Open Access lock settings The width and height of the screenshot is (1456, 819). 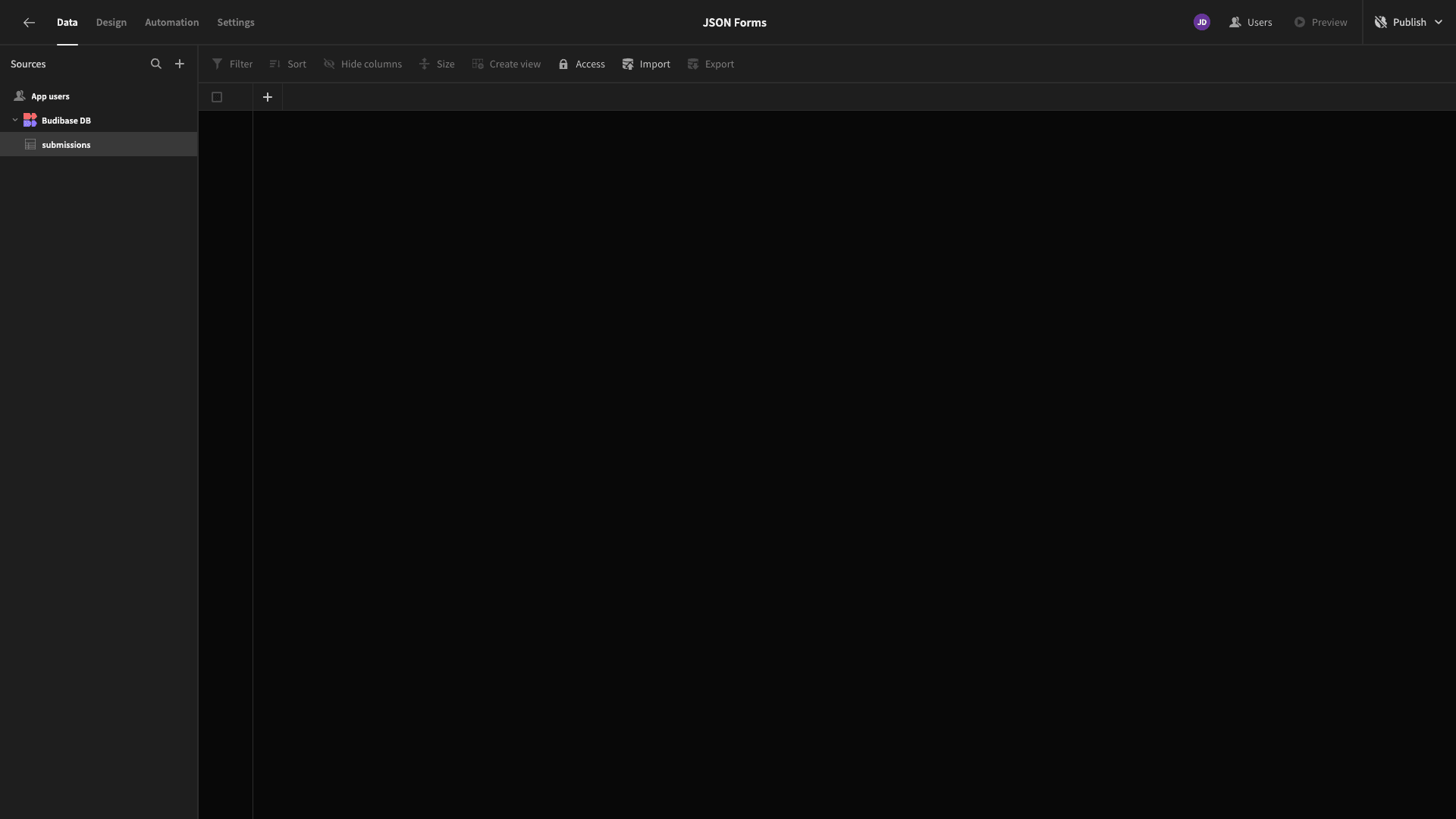tap(582, 64)
